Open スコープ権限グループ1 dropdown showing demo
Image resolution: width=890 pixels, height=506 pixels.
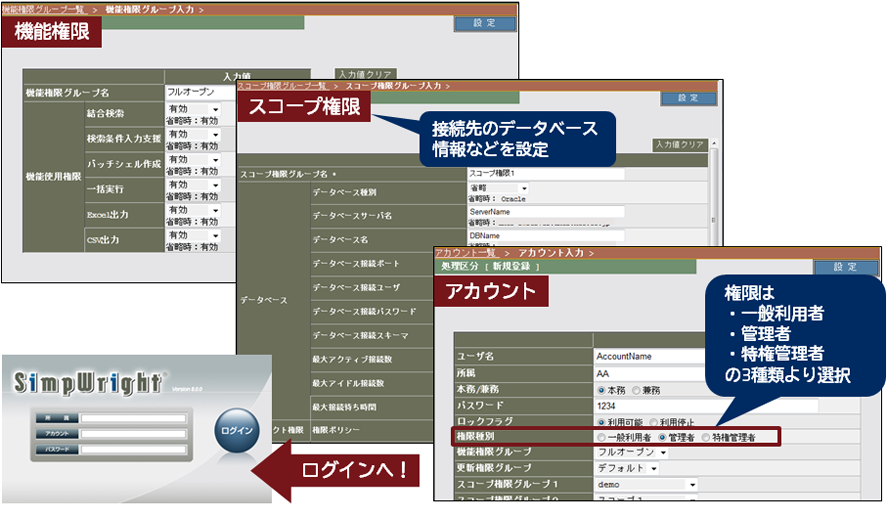click(646, 484)
